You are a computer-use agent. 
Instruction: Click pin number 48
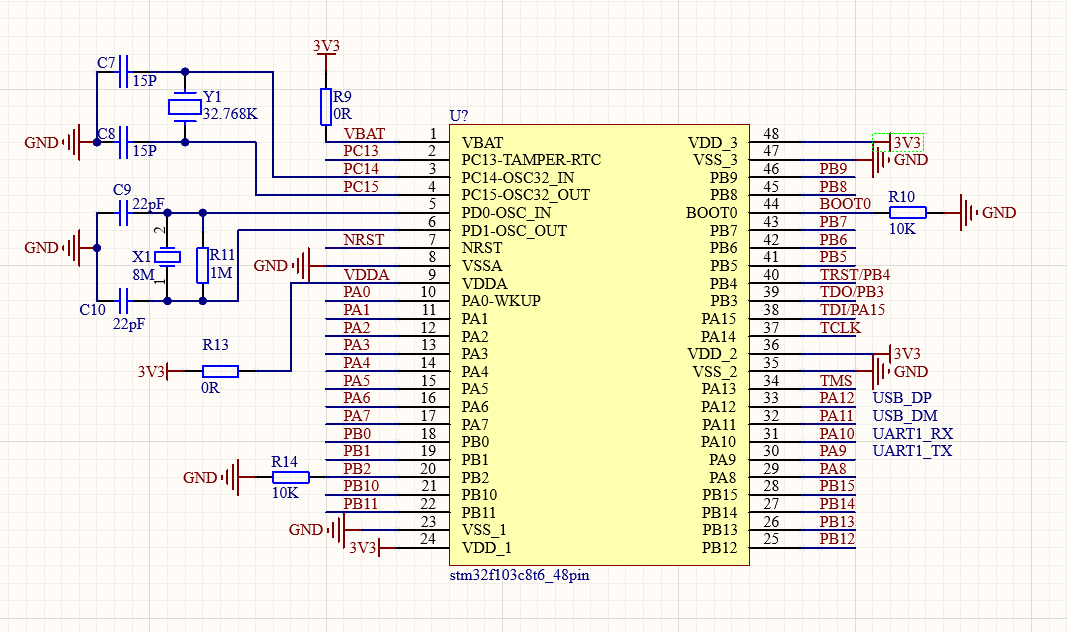pos(771,133)
